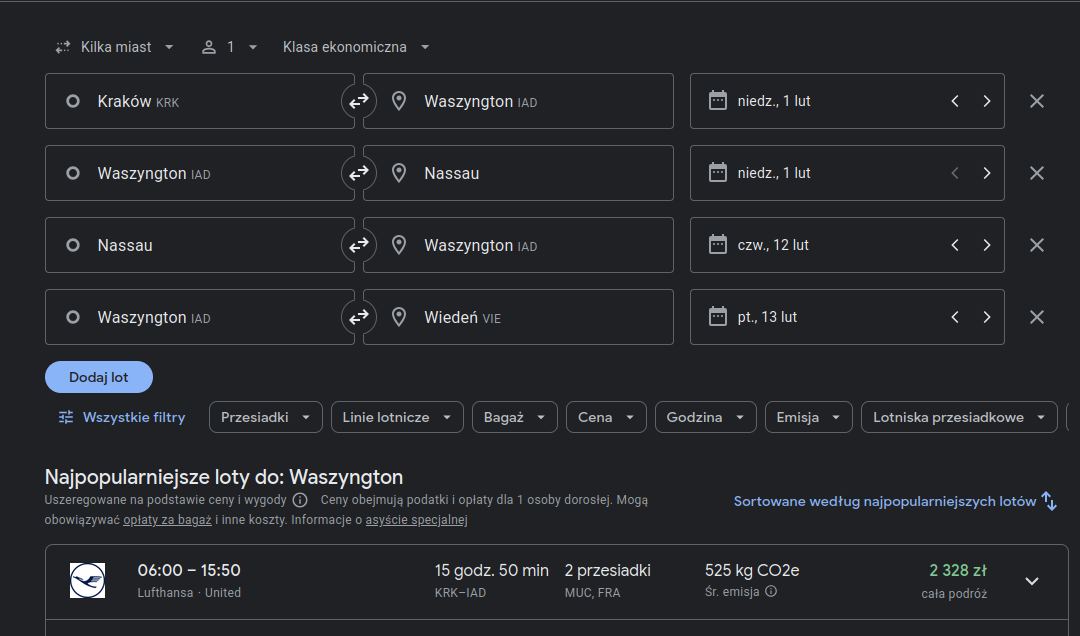Screen dimensions: 1080x636
Task: Show average emission info icon
Action: click(771, 591)
